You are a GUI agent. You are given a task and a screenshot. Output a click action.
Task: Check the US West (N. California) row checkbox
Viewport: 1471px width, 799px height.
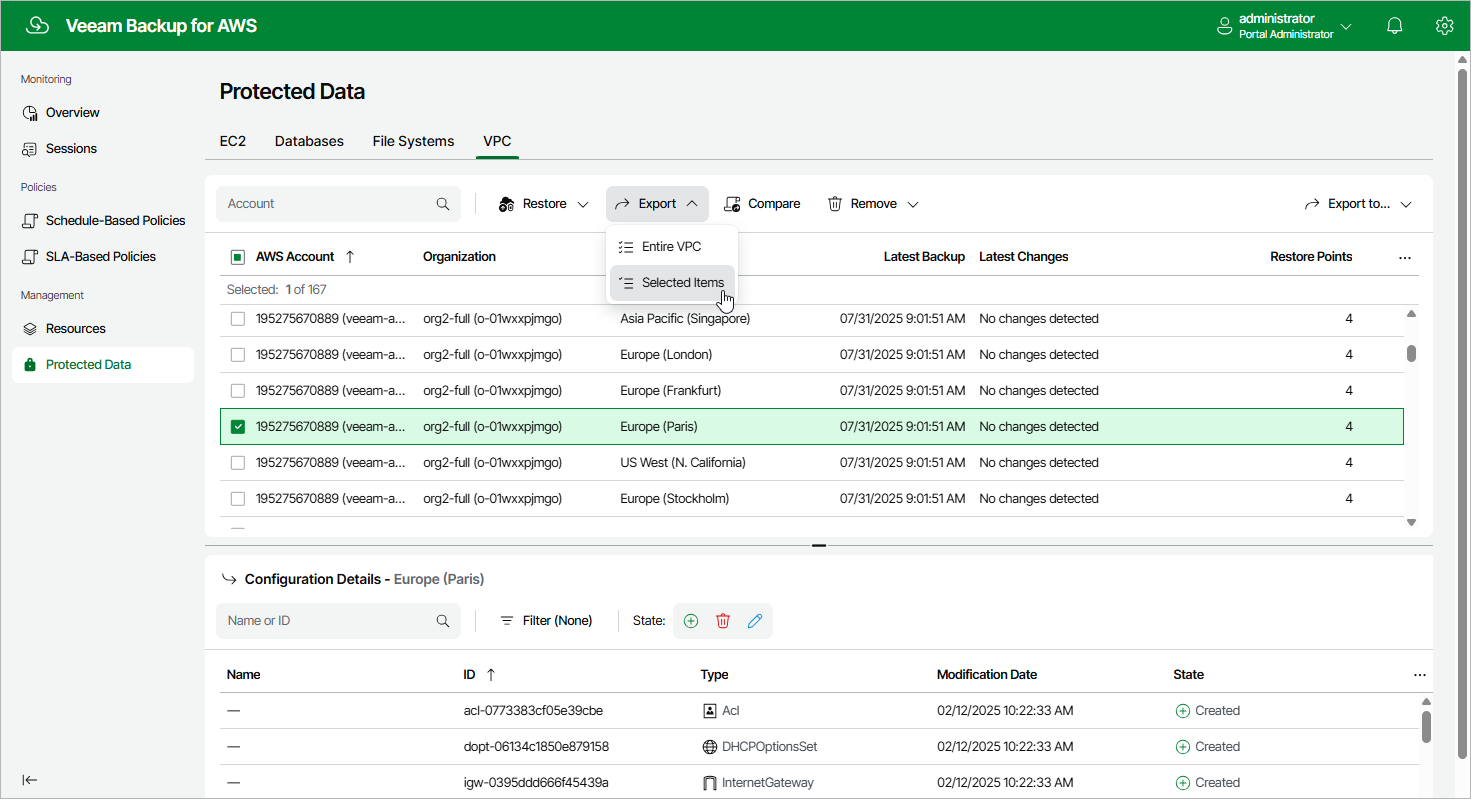pos(238,463)
